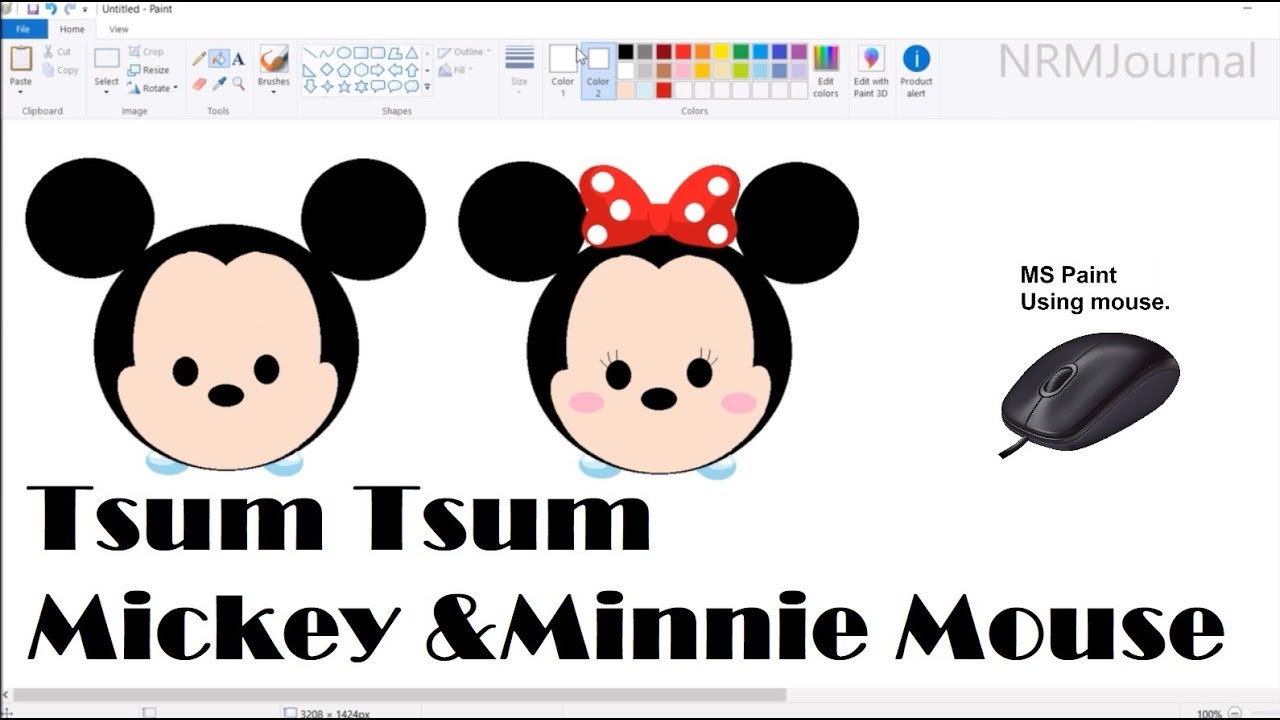
Task: Pick the purple color swatch
Action: click(x=799, y=52)
